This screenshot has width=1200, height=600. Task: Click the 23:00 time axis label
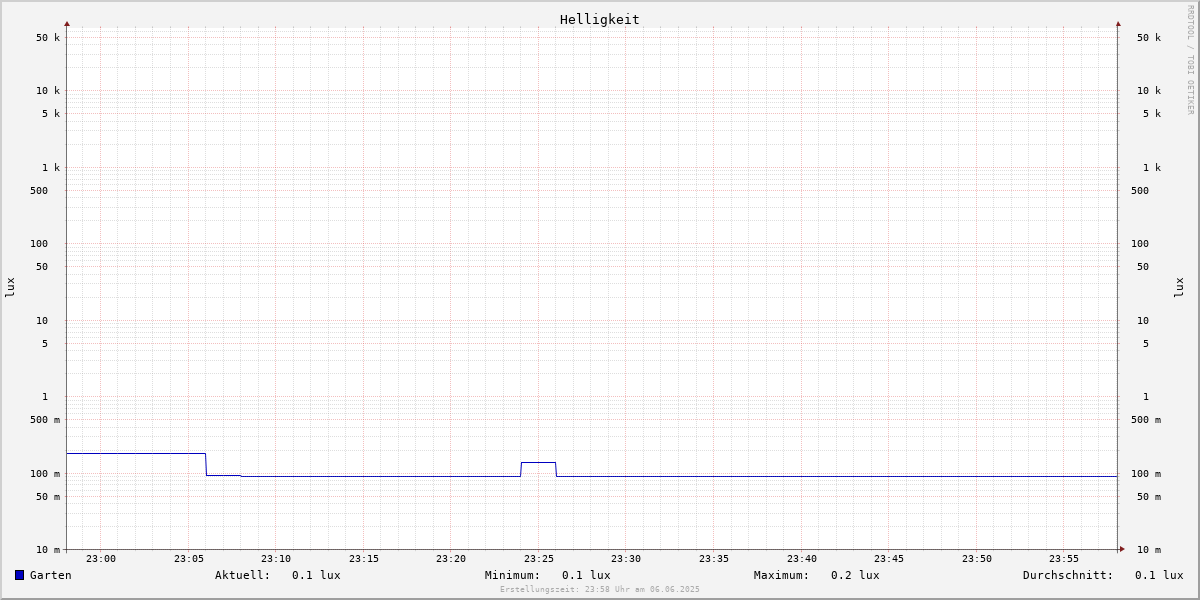point(101,559)
